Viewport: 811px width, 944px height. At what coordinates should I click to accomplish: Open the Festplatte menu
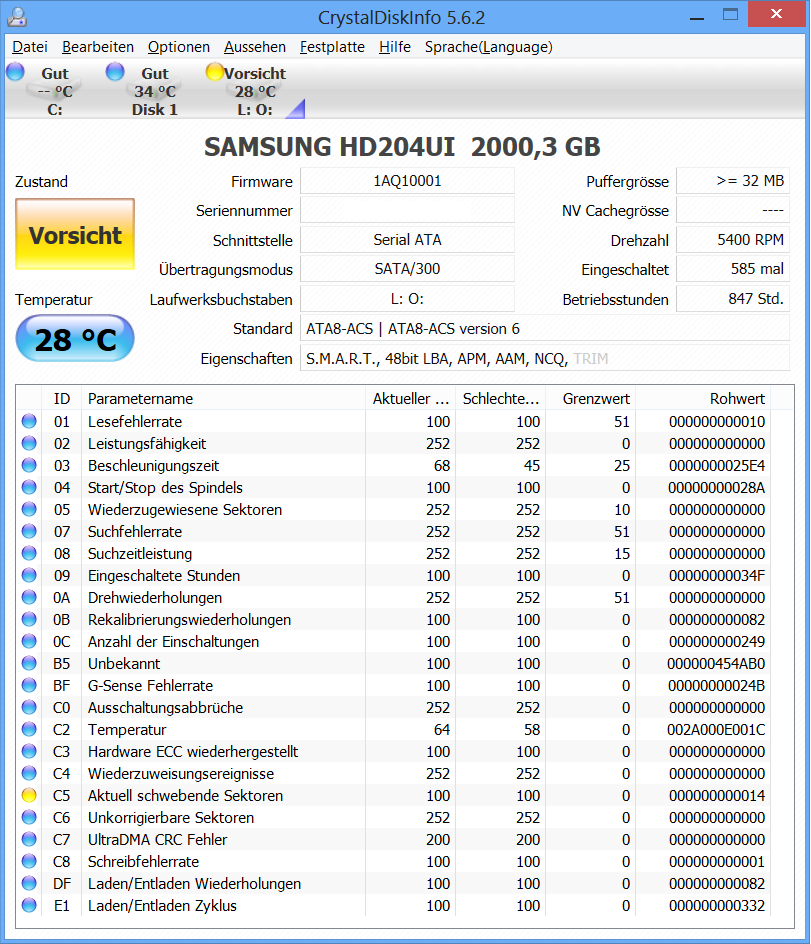tap(332, 47)
